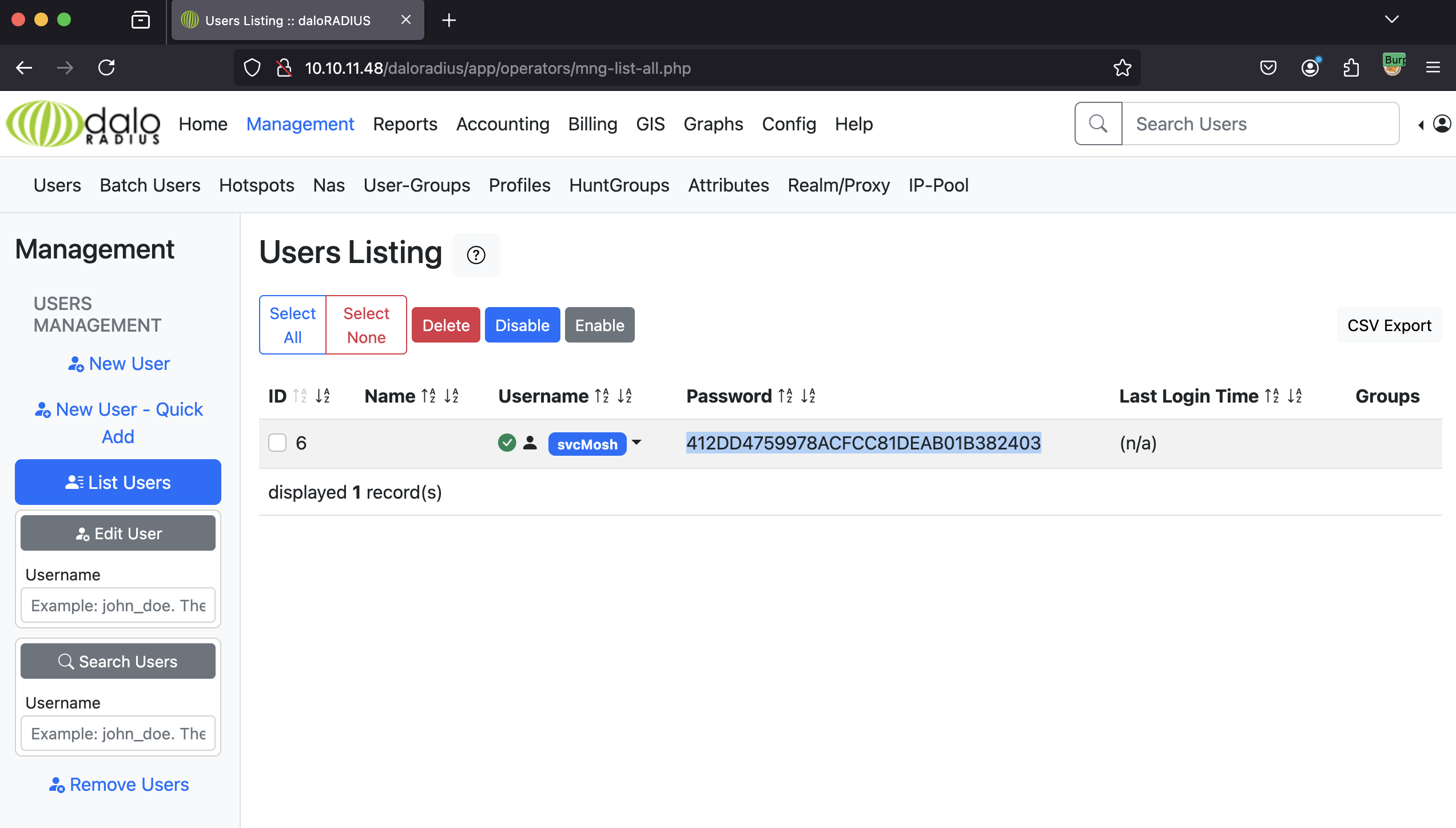Open the Firefox hamburger menu
The image size is (1456, 828).
(x=1433, y=68)
